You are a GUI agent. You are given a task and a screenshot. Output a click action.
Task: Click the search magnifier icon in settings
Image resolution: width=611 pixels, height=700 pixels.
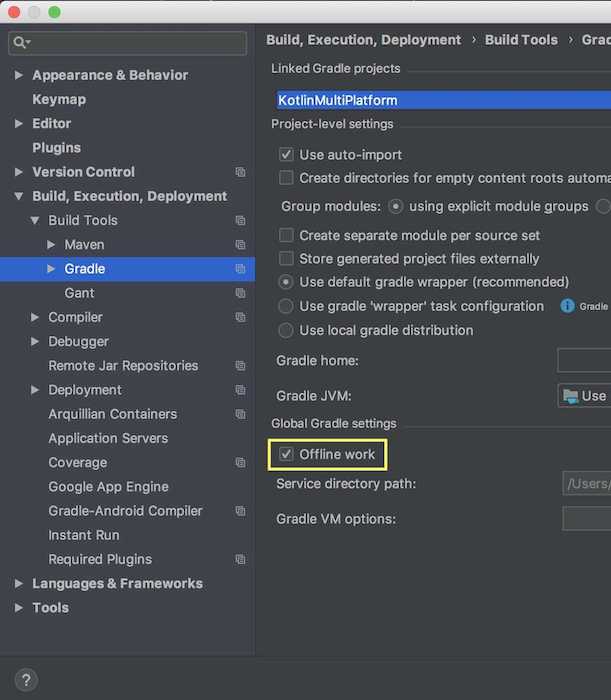(x=21, y=43)
